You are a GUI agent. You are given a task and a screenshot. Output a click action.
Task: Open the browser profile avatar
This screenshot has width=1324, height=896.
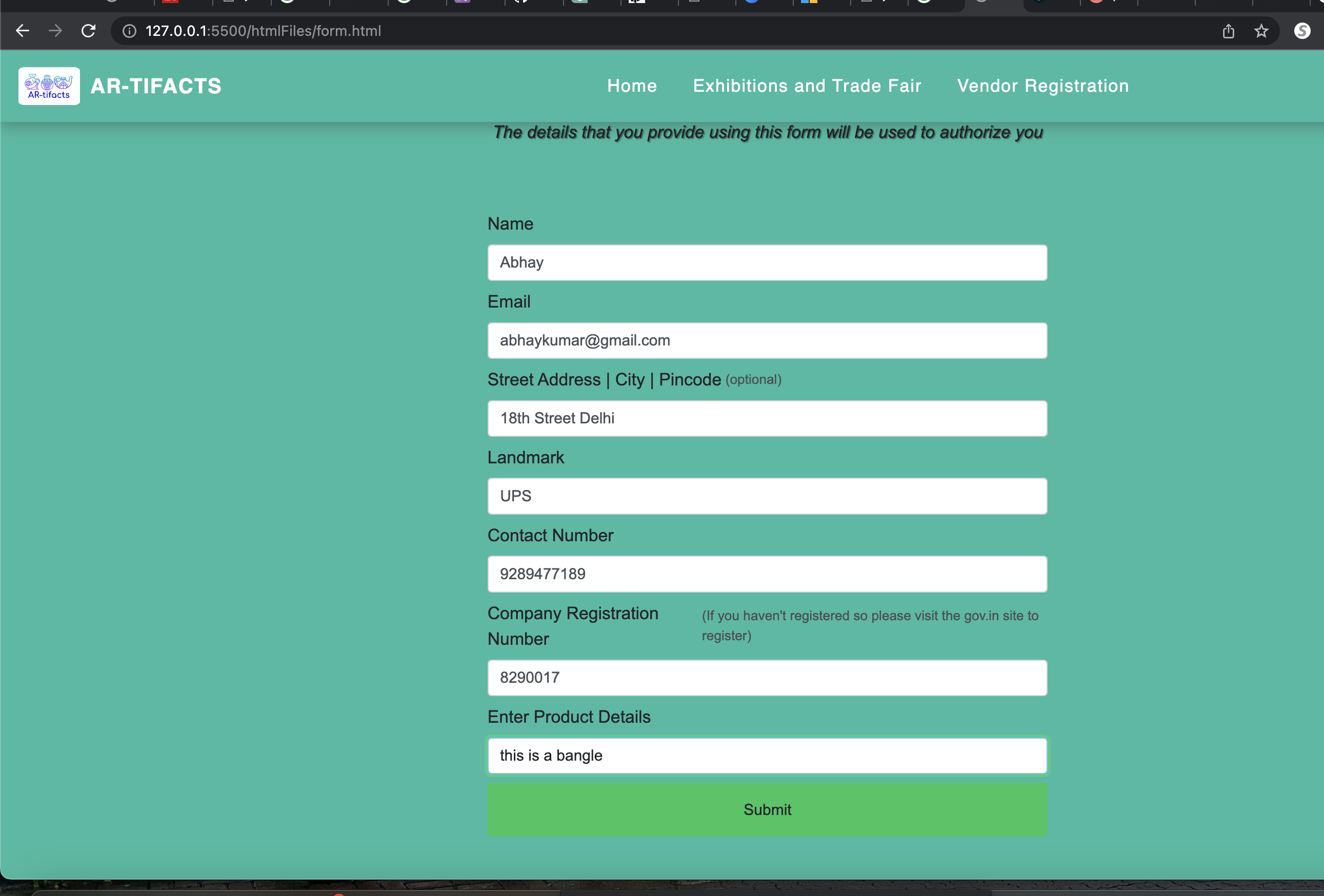1302,31
